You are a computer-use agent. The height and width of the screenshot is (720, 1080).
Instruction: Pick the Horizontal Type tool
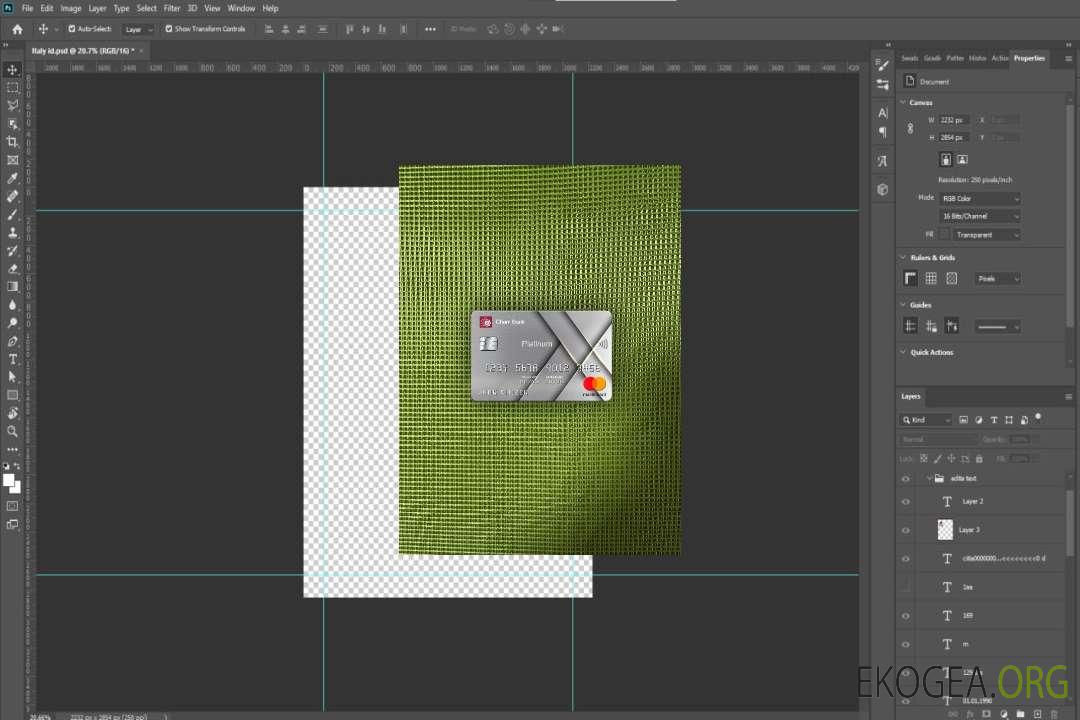click(12, 359)
